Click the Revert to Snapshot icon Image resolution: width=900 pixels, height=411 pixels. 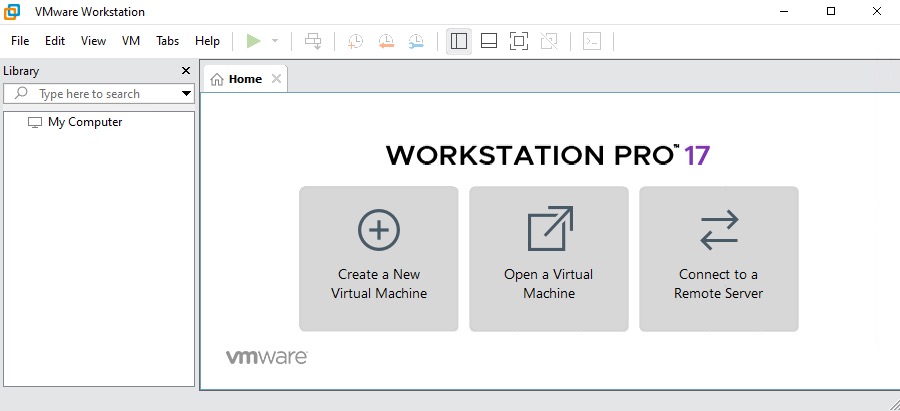pyautogui.click(x=386, y=41)
